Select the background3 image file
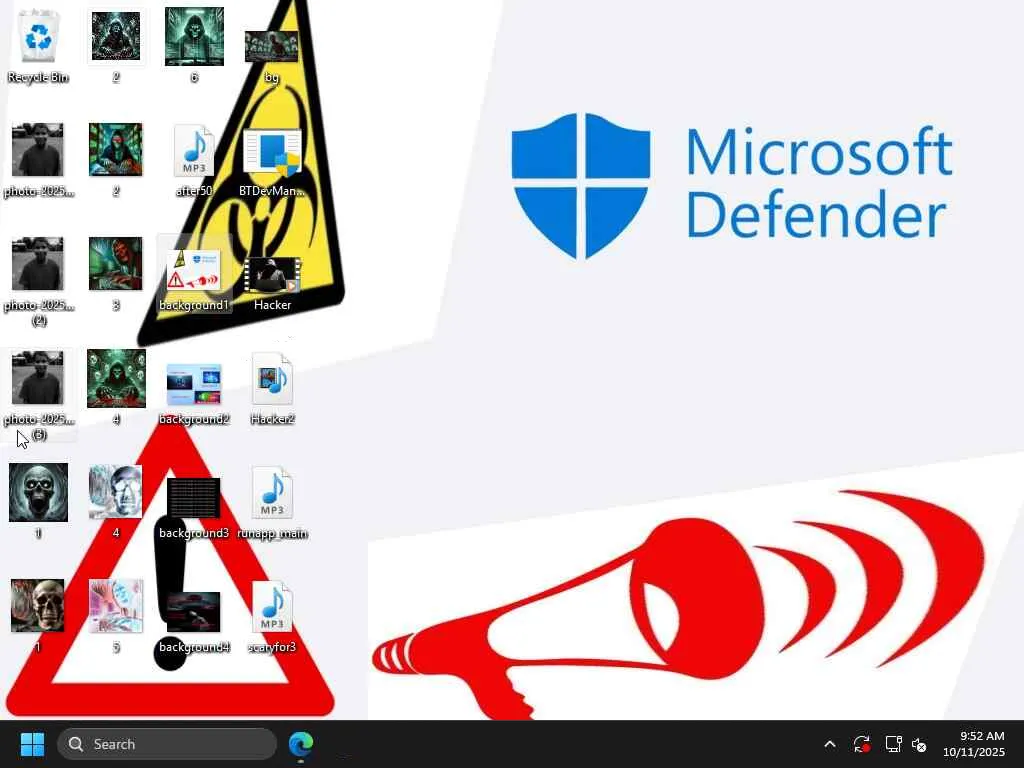The height and width of the screenshot is (768, 1024). [x=194, y=507]
